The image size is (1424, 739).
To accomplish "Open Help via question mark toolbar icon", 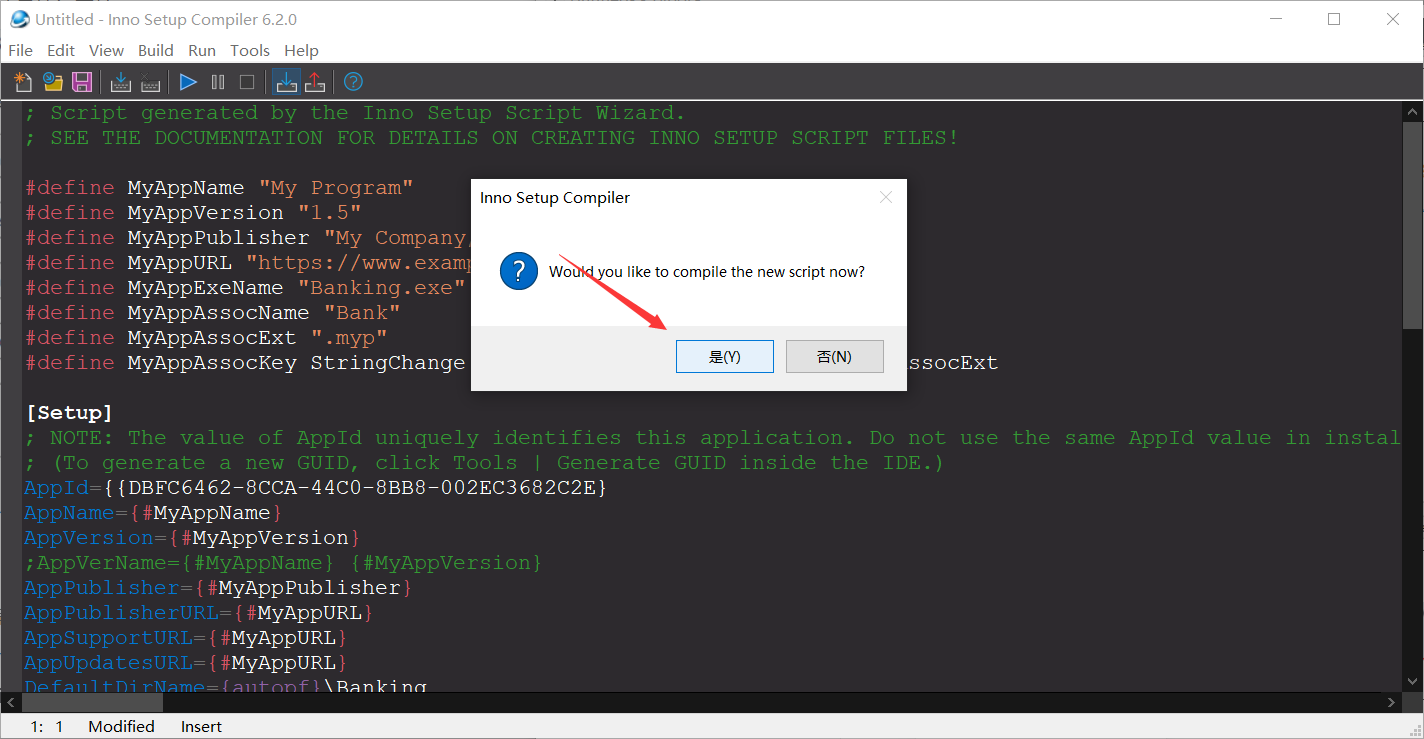I will pyautogui.click(x=353, y=82).
